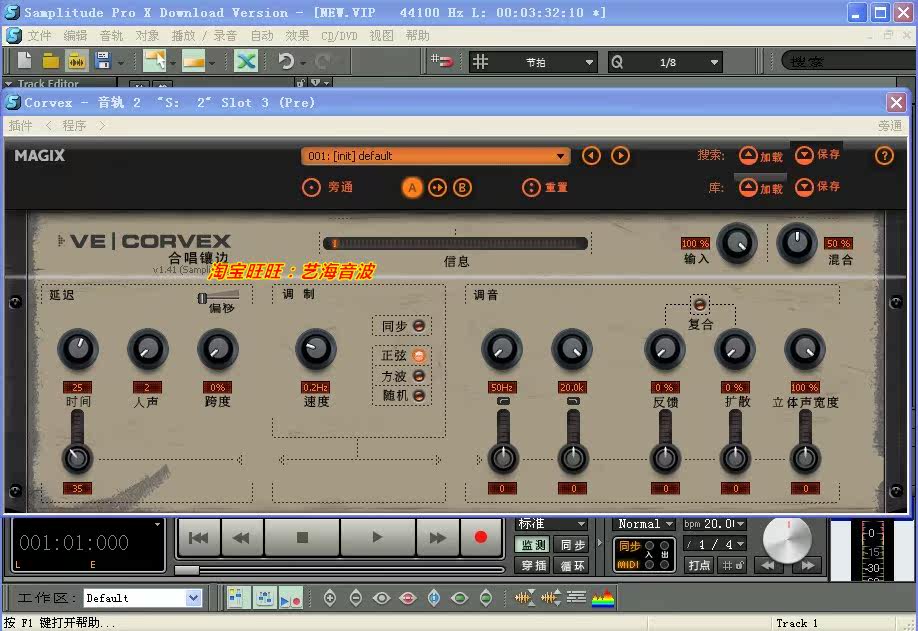Click the waveform horizontal zoom icon
This screenshot has width=918, height=631.
pos(525,598)
